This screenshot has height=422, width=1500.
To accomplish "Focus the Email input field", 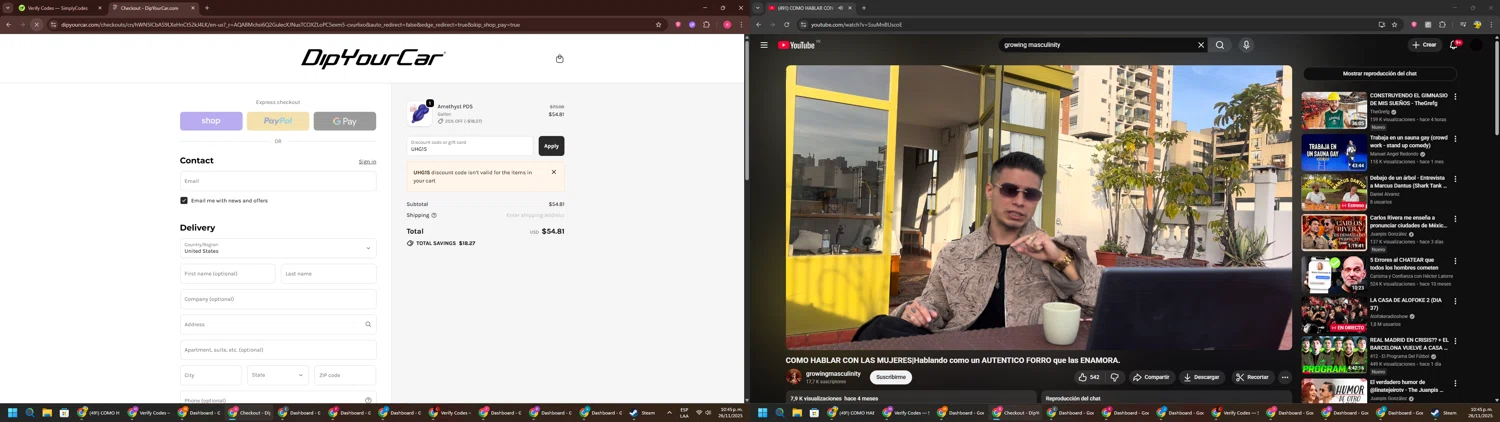I will point(278,181).
